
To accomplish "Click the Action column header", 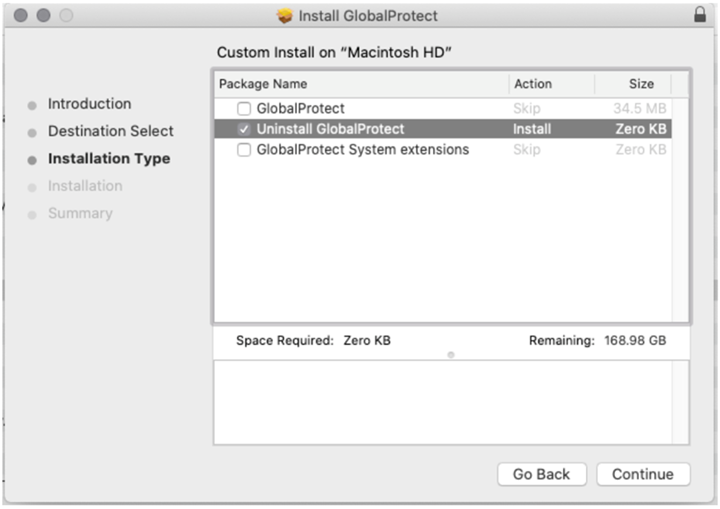I will click(533, 84).
